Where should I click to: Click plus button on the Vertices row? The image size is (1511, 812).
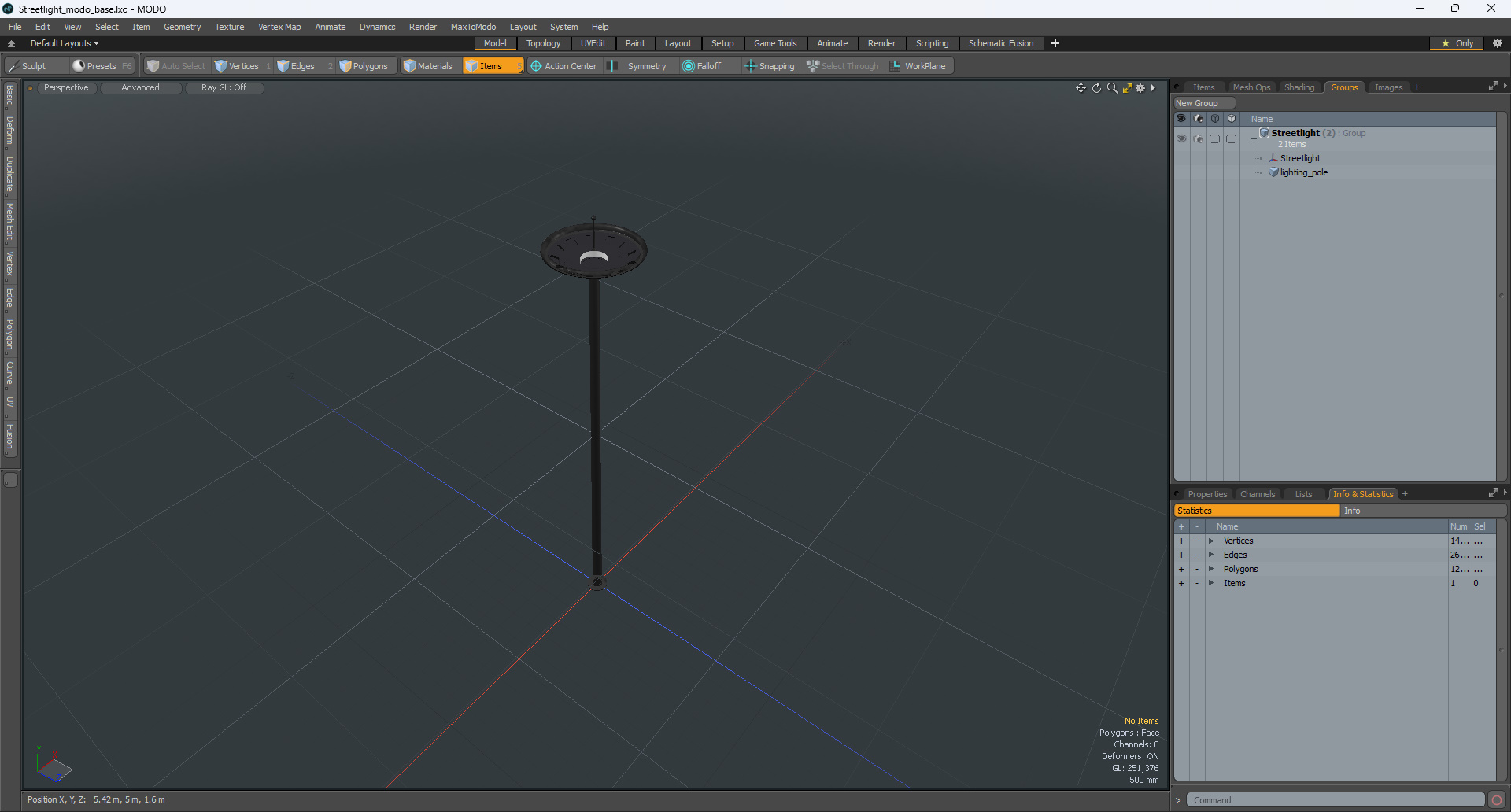point(1181,541)
